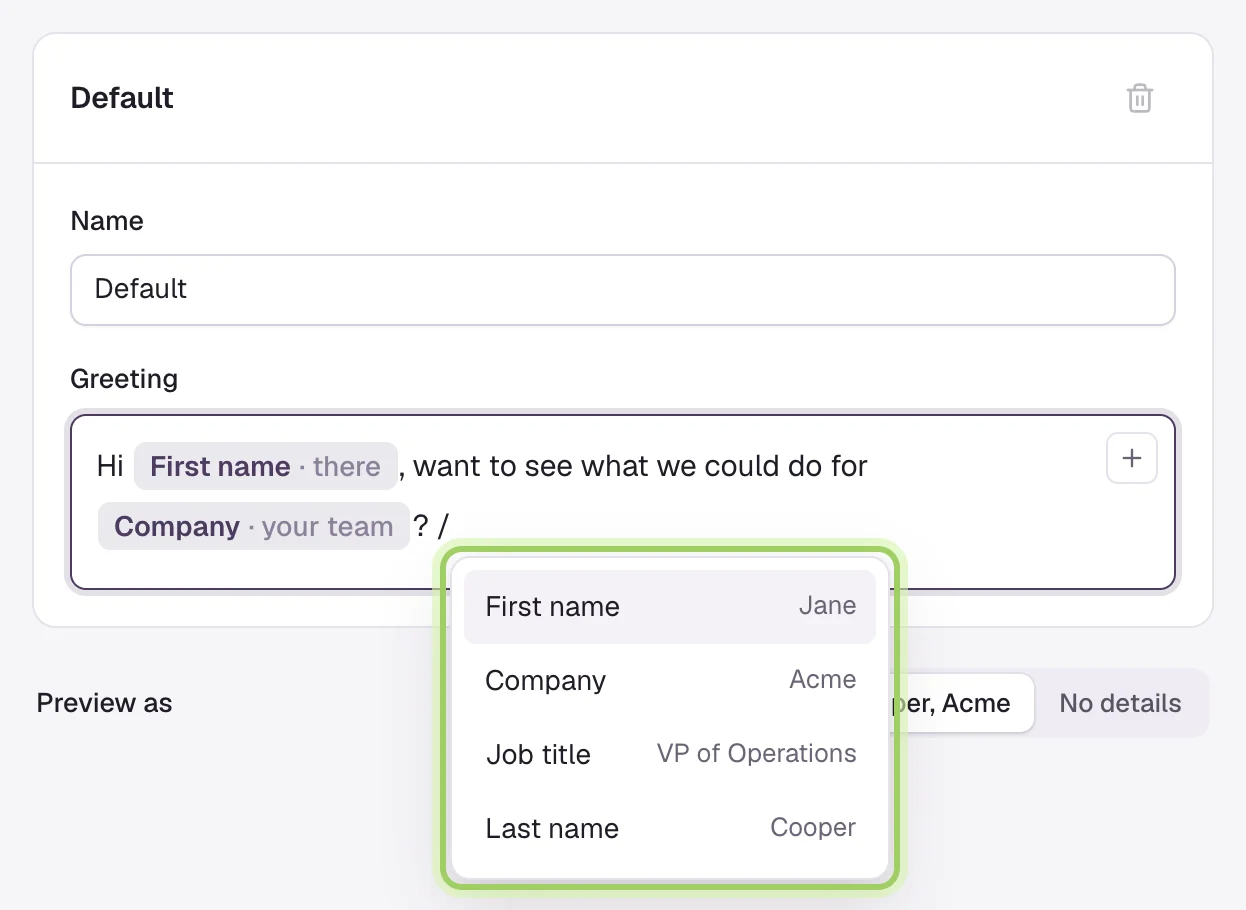
Task: Click the plus button in Greeting field
Action: click(1132, 459)
